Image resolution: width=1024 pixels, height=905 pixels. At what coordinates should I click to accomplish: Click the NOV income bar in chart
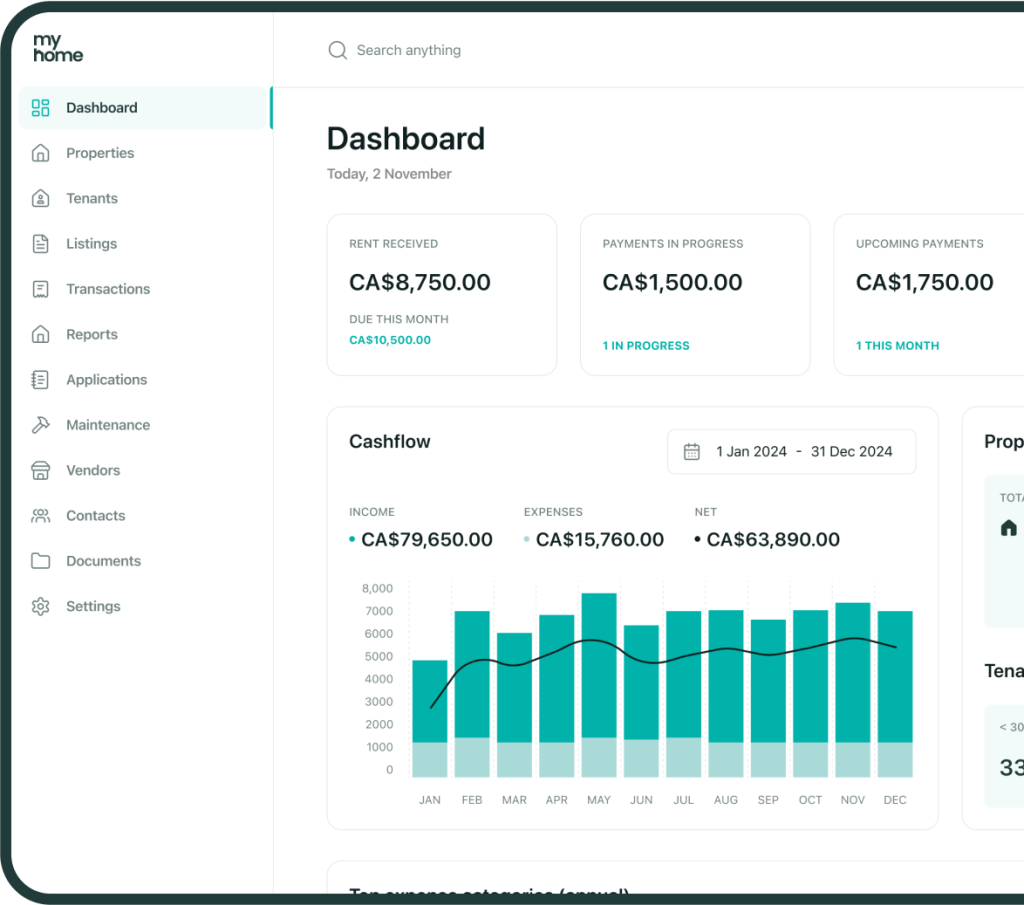853,673
